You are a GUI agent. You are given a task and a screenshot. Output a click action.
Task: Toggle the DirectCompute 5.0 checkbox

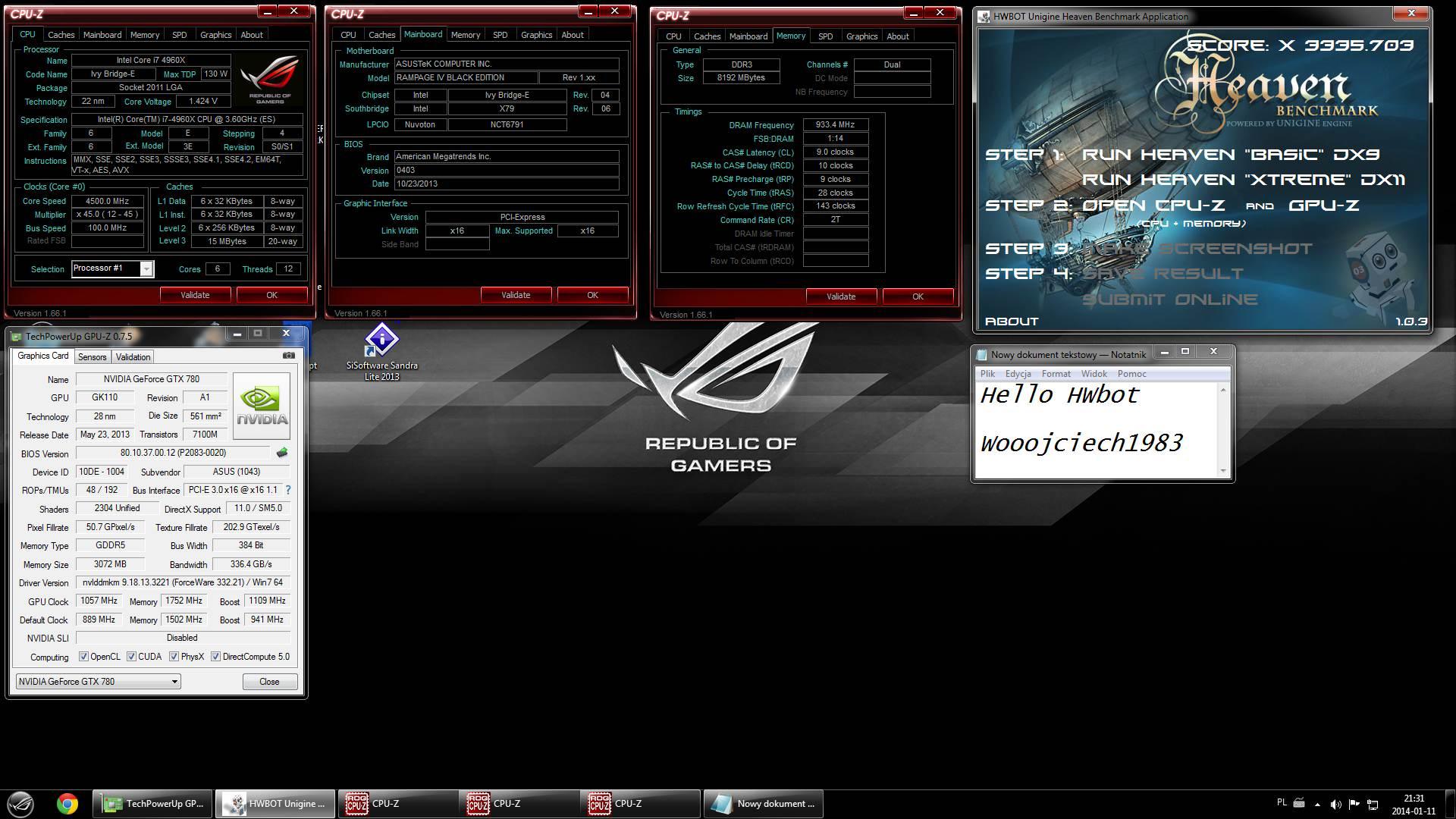point(215,657)
